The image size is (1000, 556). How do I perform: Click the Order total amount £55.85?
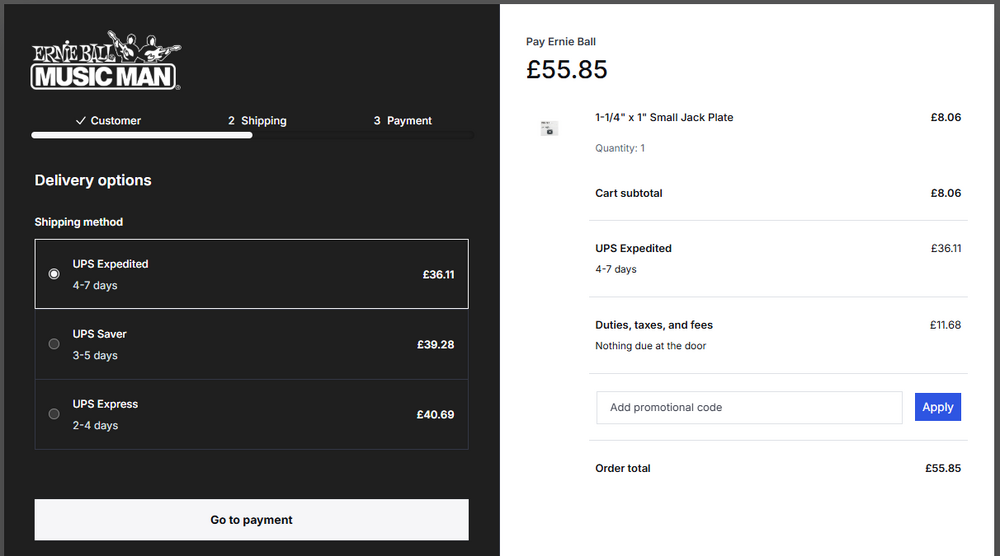tap(942, 468)
